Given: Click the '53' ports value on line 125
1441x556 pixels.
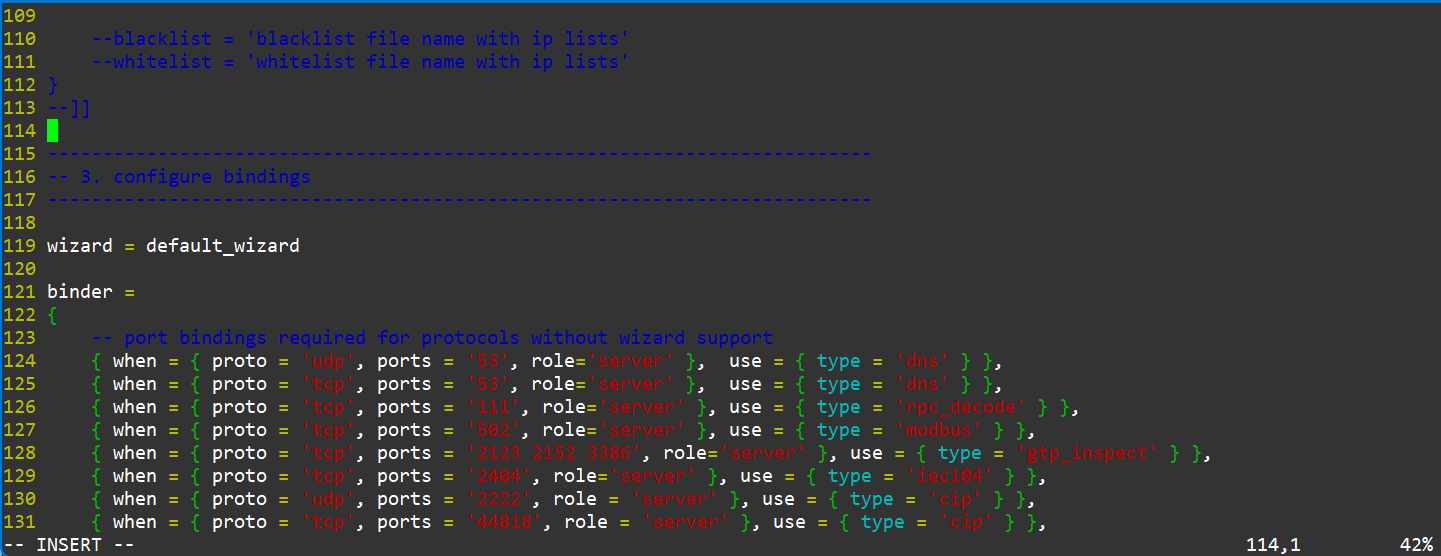Looking at the screenshot, I should tap(488, 384).
